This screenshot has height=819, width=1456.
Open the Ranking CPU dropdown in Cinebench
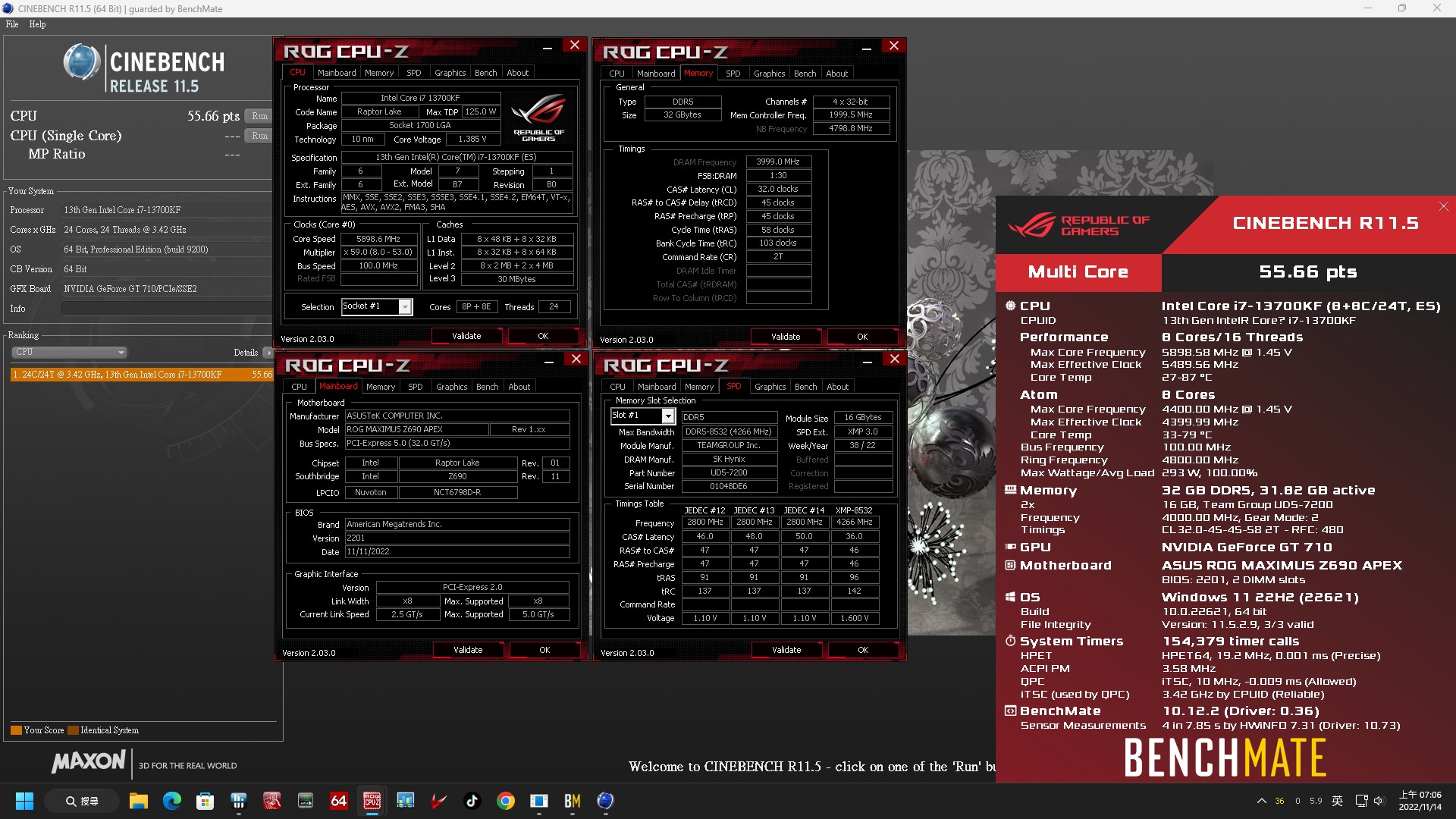point(69,352)
